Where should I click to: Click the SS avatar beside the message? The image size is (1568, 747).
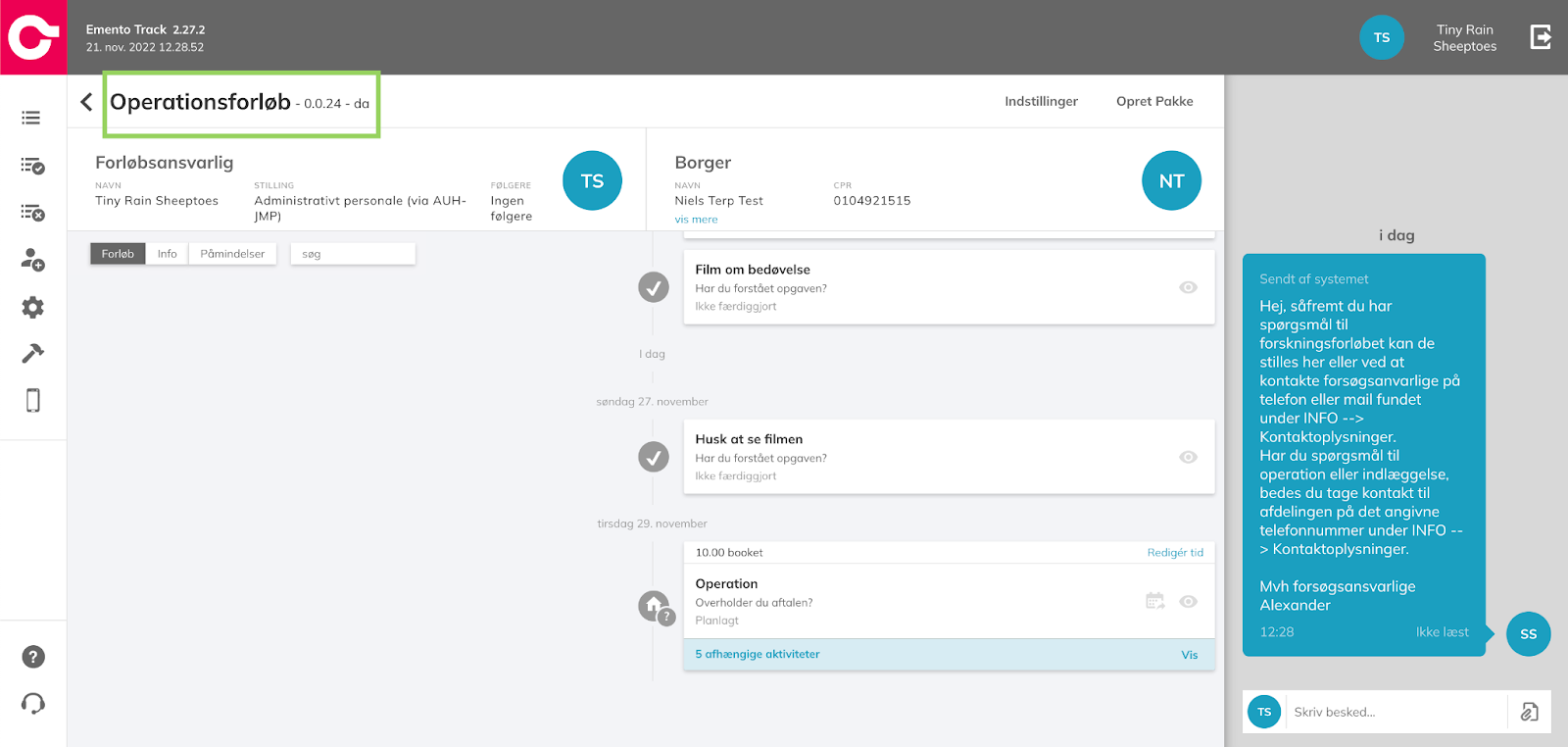(1528, 634)
